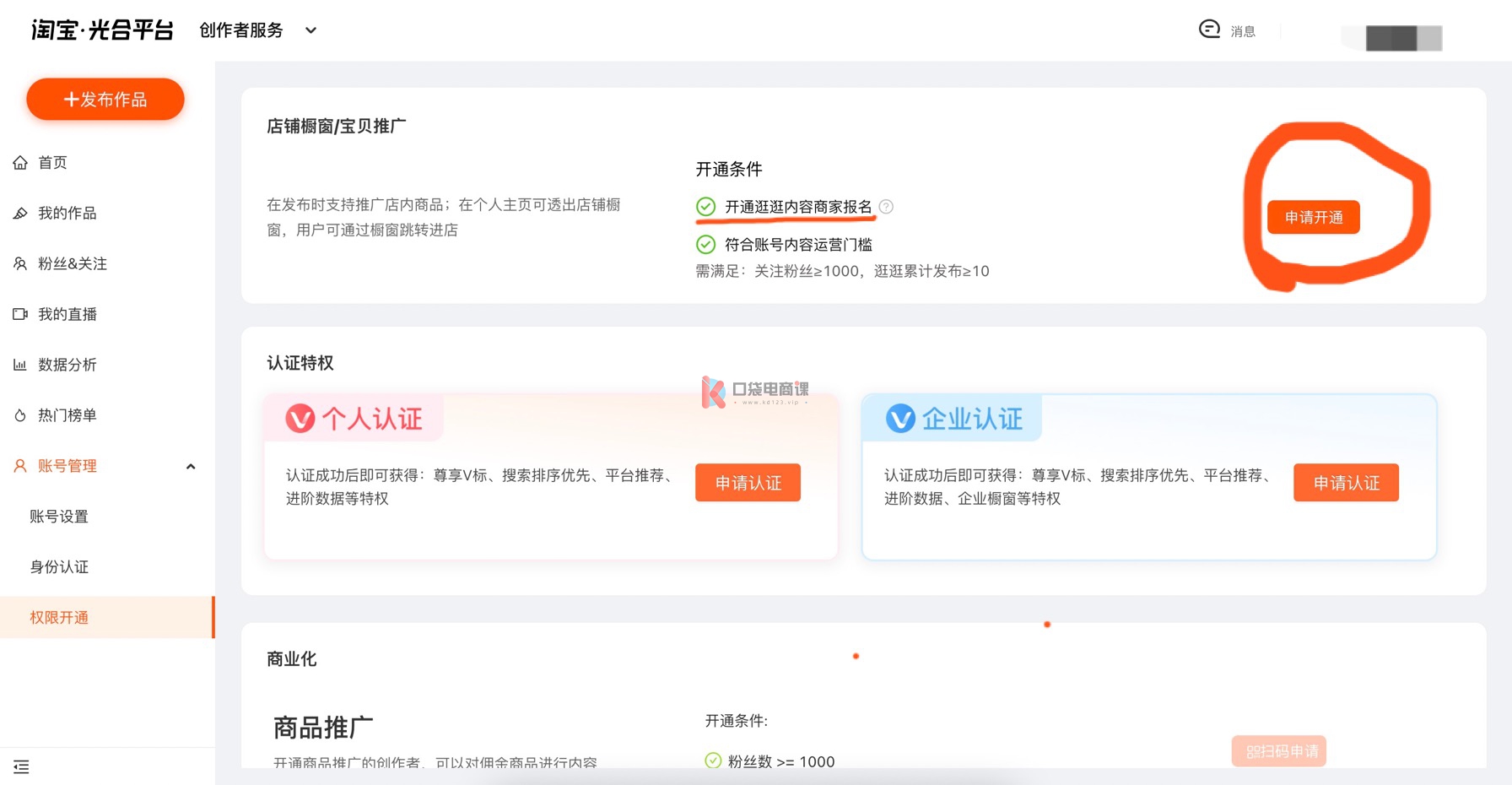Open 账号设置 submenu item
The width and height of the screenshot is (1512, 785).
coord(59,517)
